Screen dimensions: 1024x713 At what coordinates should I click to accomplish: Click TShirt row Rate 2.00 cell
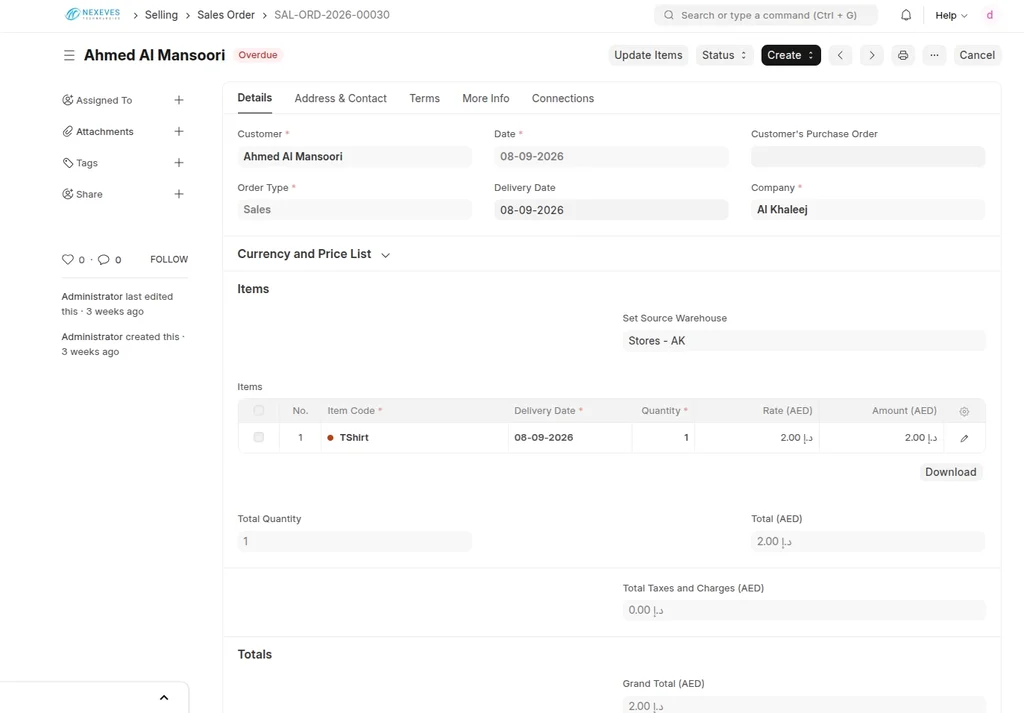click(x=757, y=437)
